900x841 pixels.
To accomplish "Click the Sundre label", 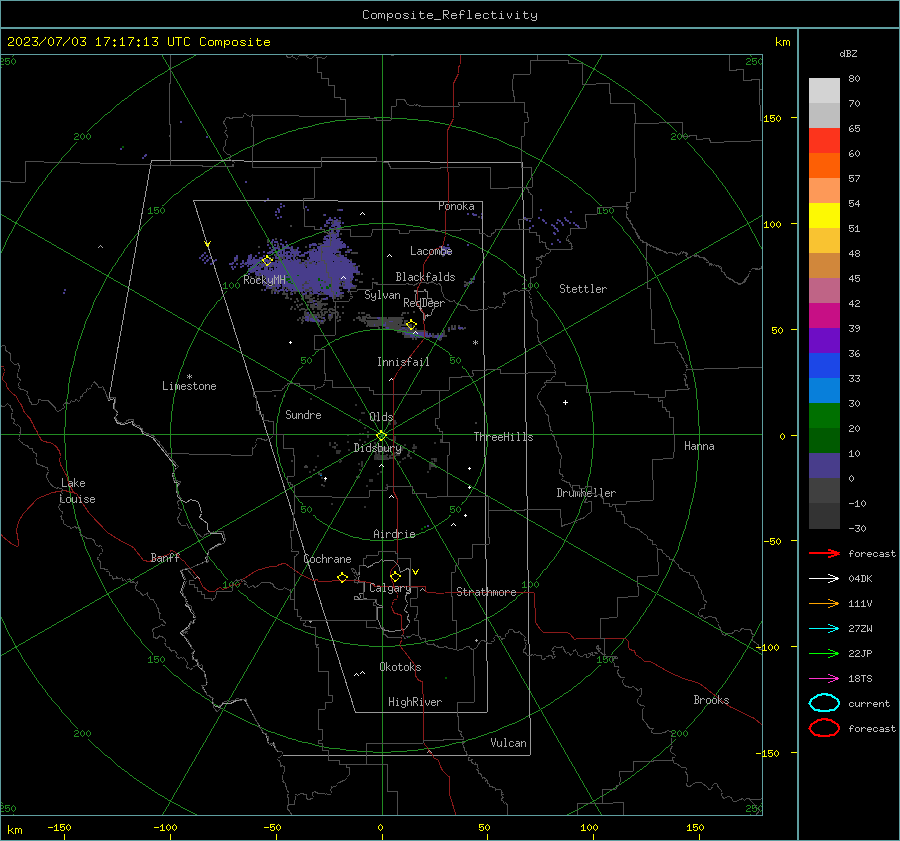I will coord(303,415).
